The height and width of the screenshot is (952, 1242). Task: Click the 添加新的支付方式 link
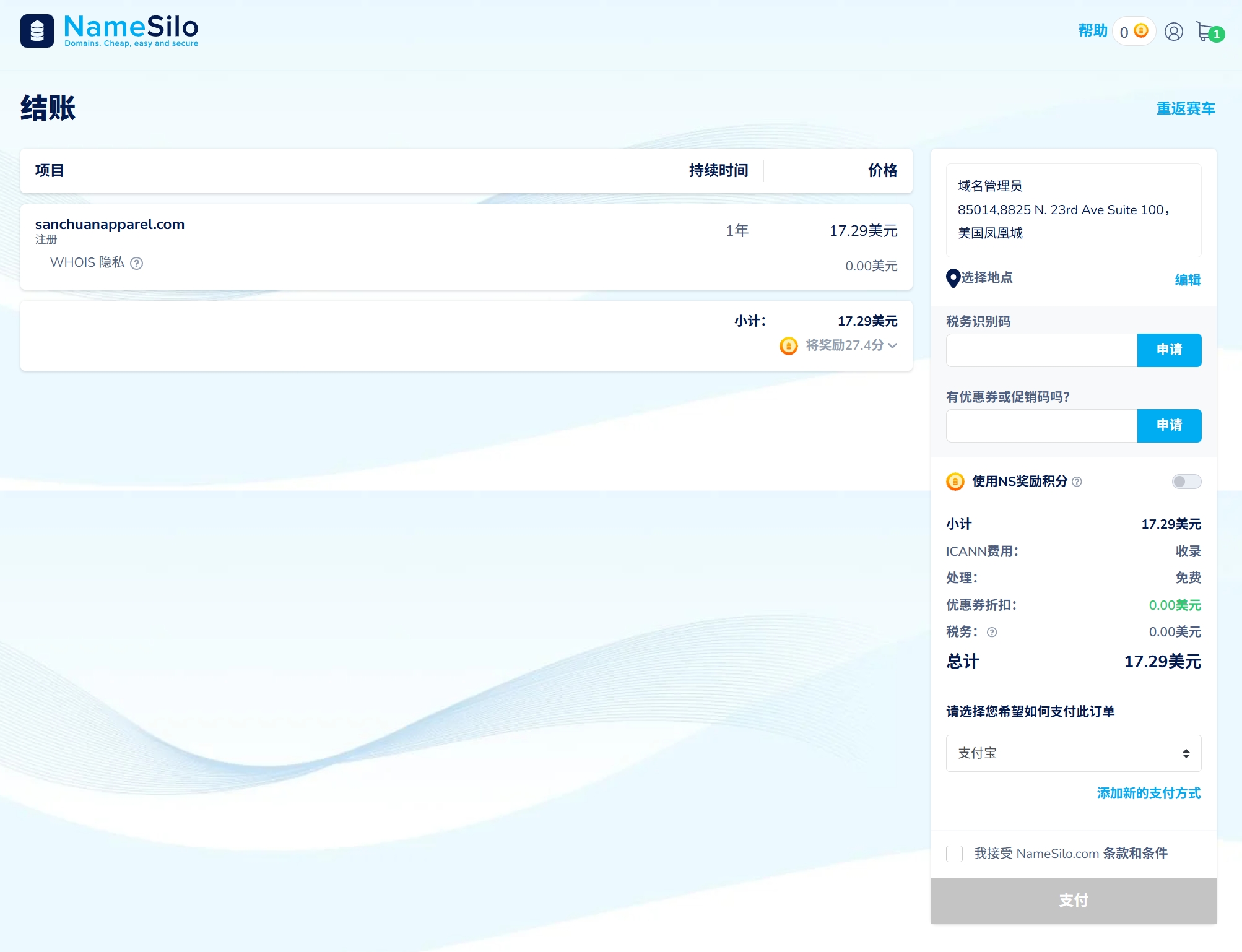[x=1148, y=794]
